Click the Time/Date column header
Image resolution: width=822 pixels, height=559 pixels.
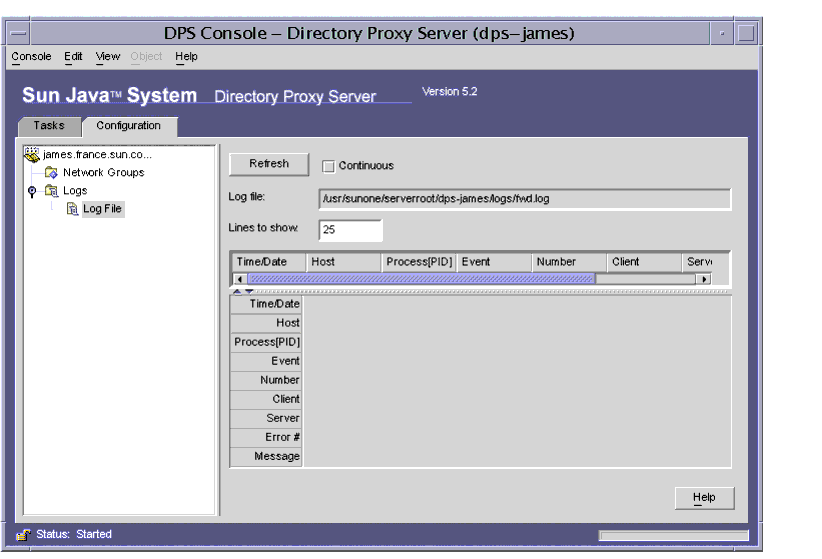coord(268,262)
